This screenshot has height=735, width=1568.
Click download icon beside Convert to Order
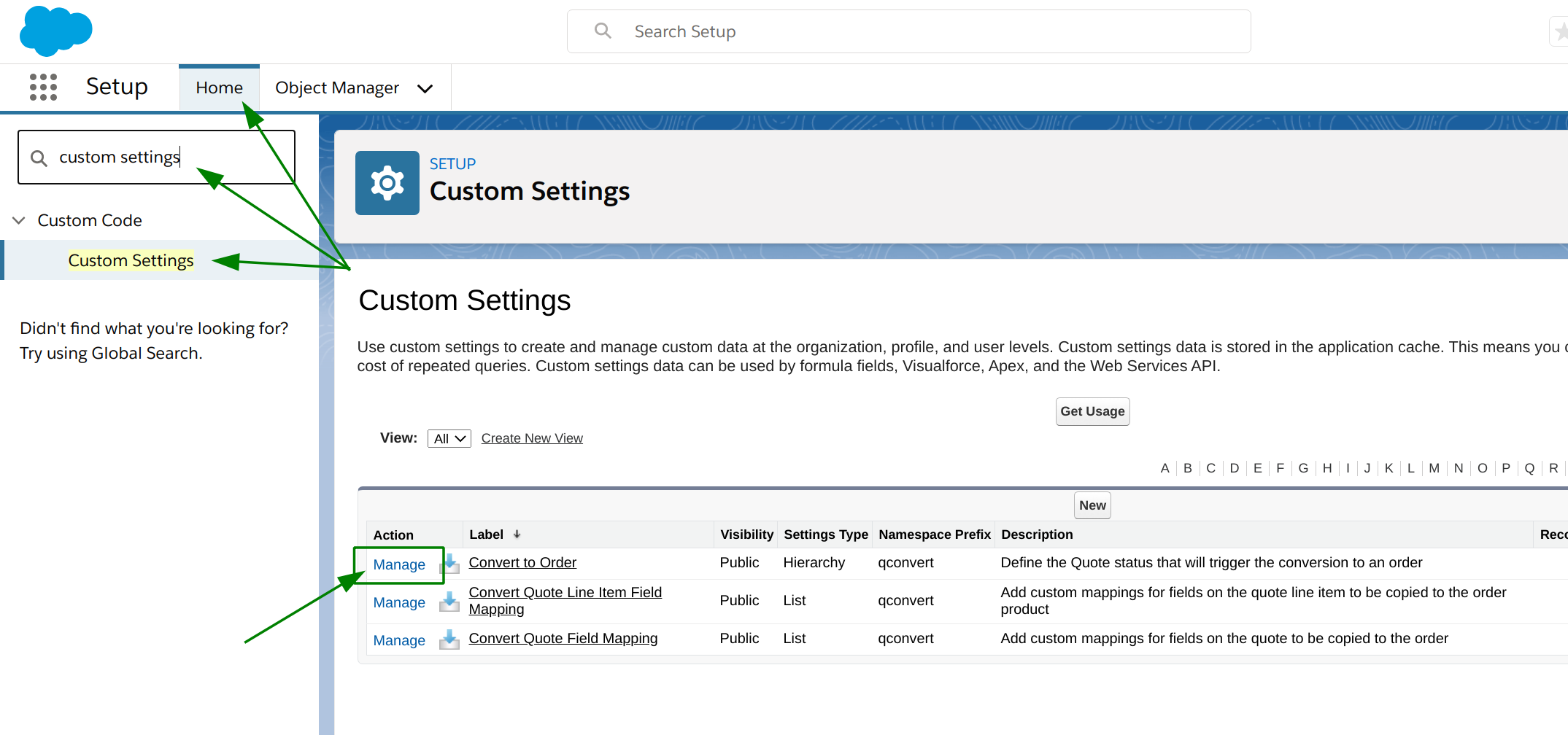click(449, 564)
